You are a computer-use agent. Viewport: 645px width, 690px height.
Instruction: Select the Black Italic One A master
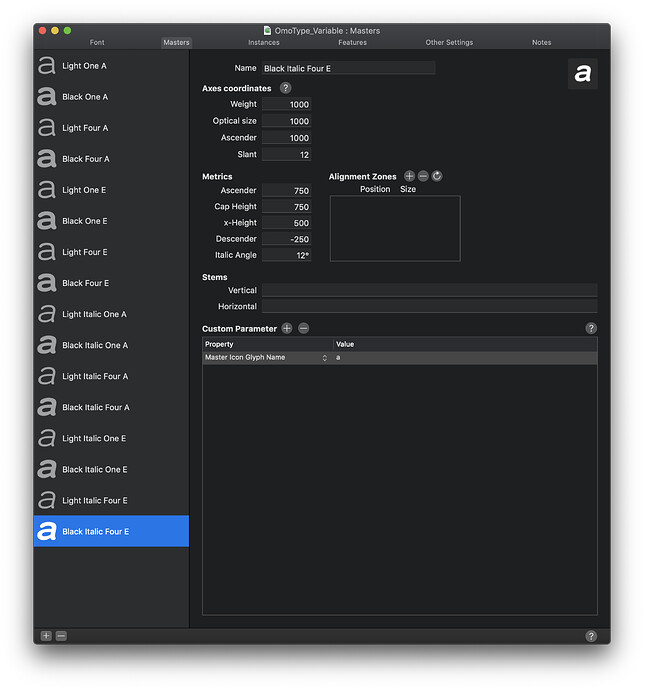pos(111,345)
